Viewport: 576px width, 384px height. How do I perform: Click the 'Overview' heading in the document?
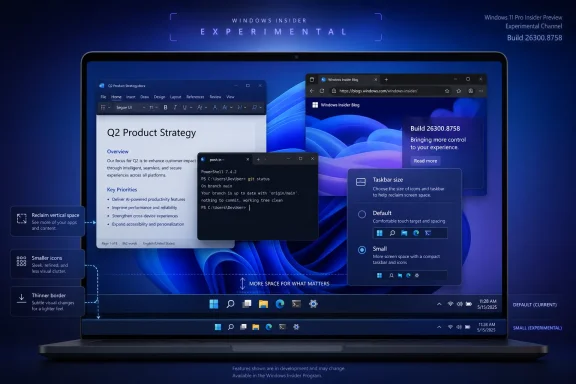coord(118,151)
